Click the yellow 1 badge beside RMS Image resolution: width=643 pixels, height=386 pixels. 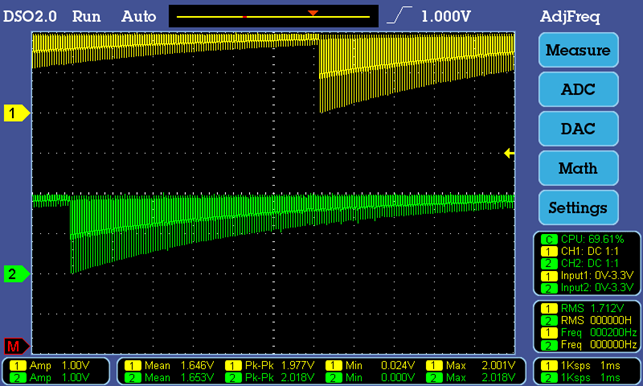[549, 308]
